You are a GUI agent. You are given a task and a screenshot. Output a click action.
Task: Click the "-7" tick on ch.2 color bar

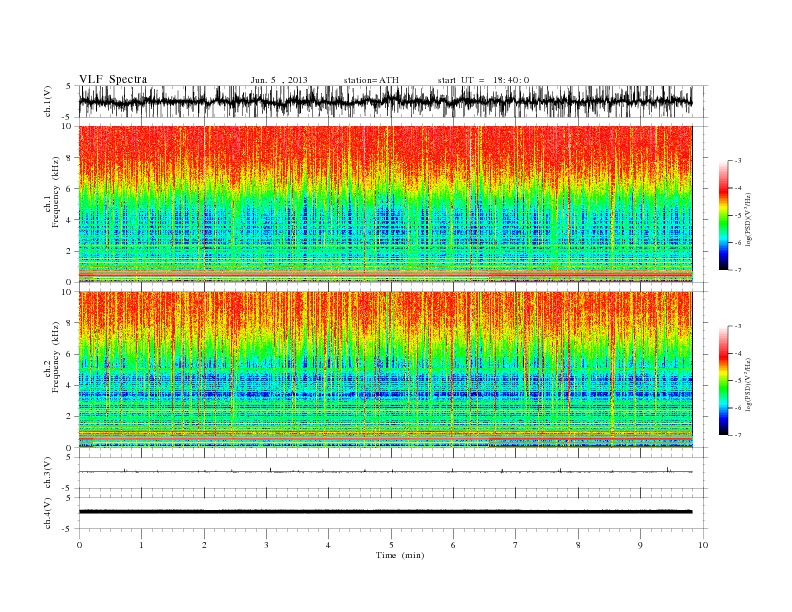(737, 435)
